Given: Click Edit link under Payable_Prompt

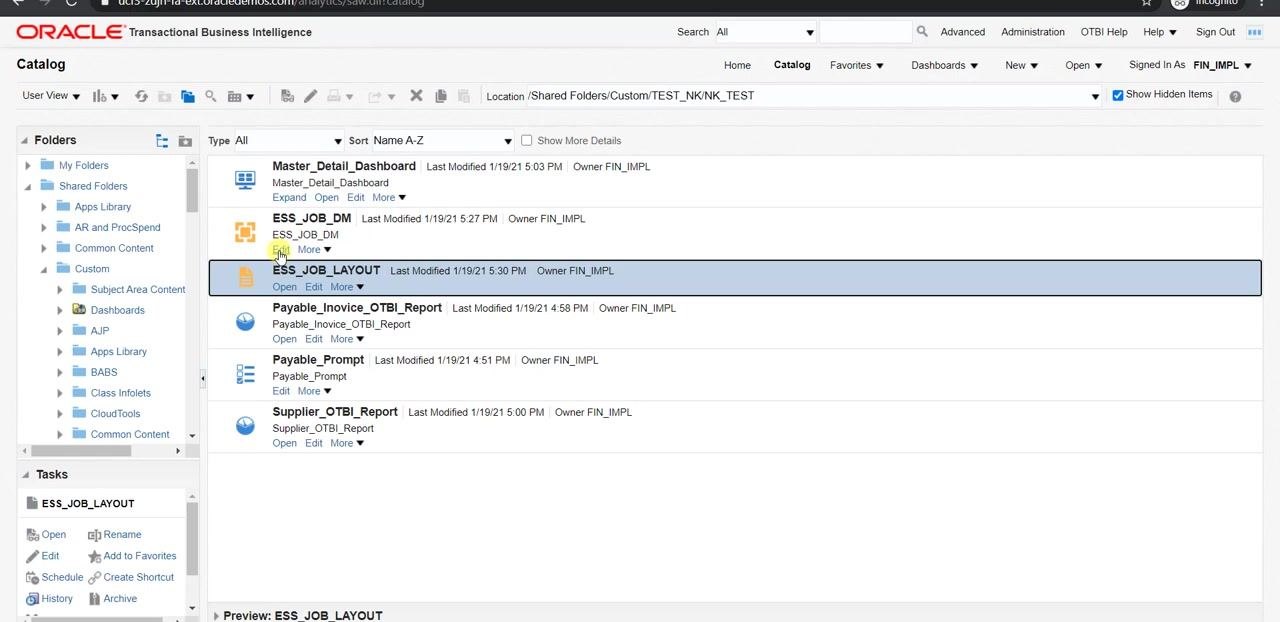Looking at the screenshot, I should pyautogui.click(x=281, y=391).
